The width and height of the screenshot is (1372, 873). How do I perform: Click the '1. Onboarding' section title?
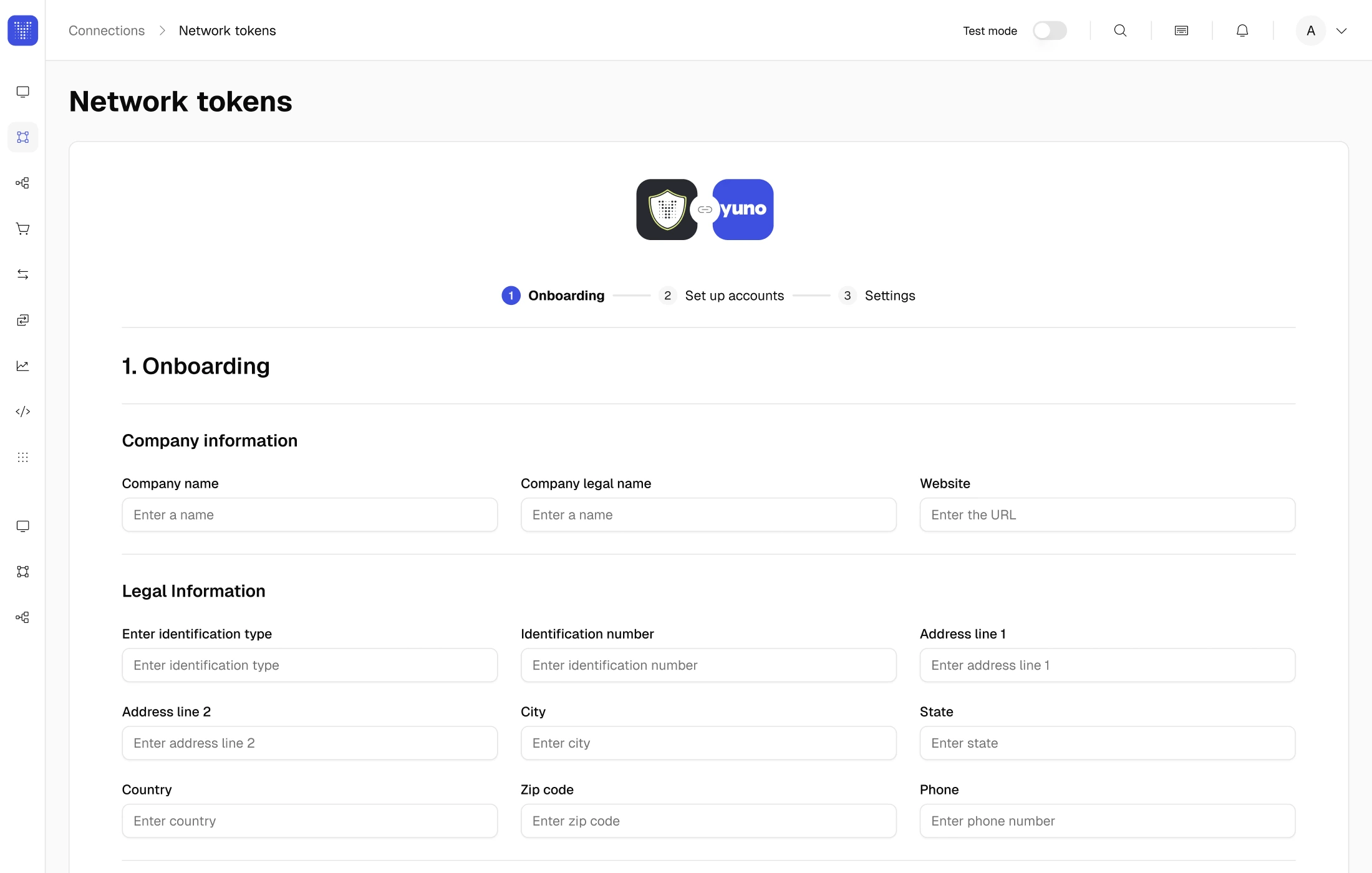196,366
